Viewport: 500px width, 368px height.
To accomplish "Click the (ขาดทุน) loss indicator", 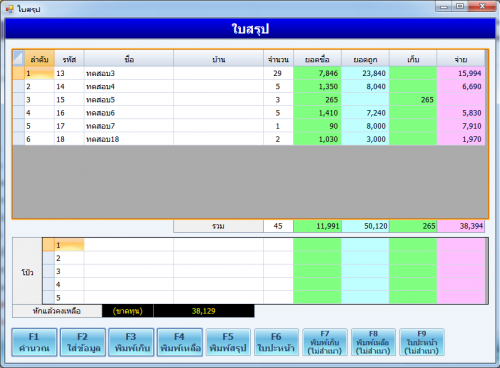I will 128,311.
